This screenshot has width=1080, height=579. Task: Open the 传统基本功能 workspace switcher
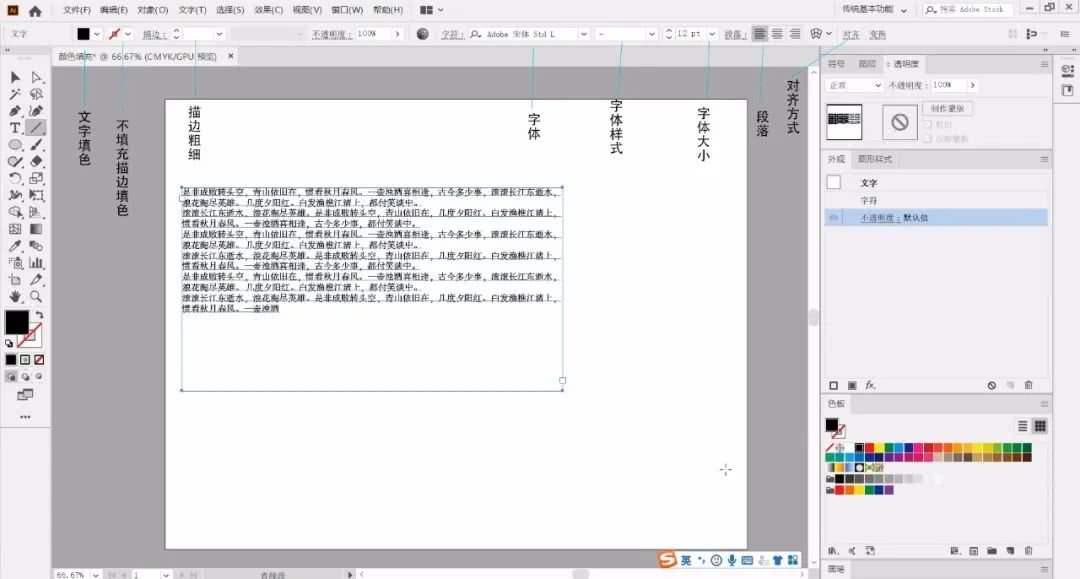pos(873,10)
